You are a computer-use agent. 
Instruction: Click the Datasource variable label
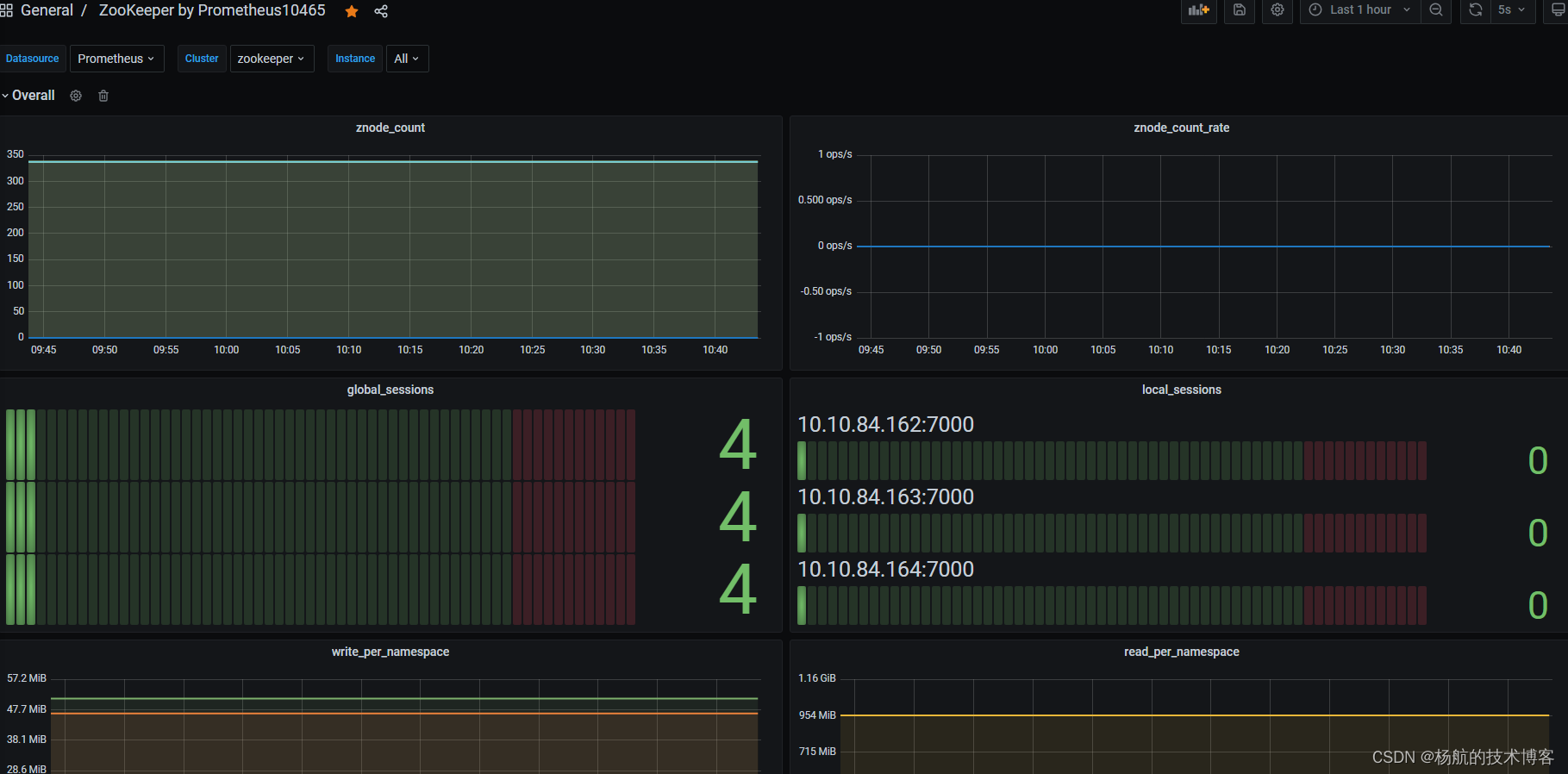point(33,59)
